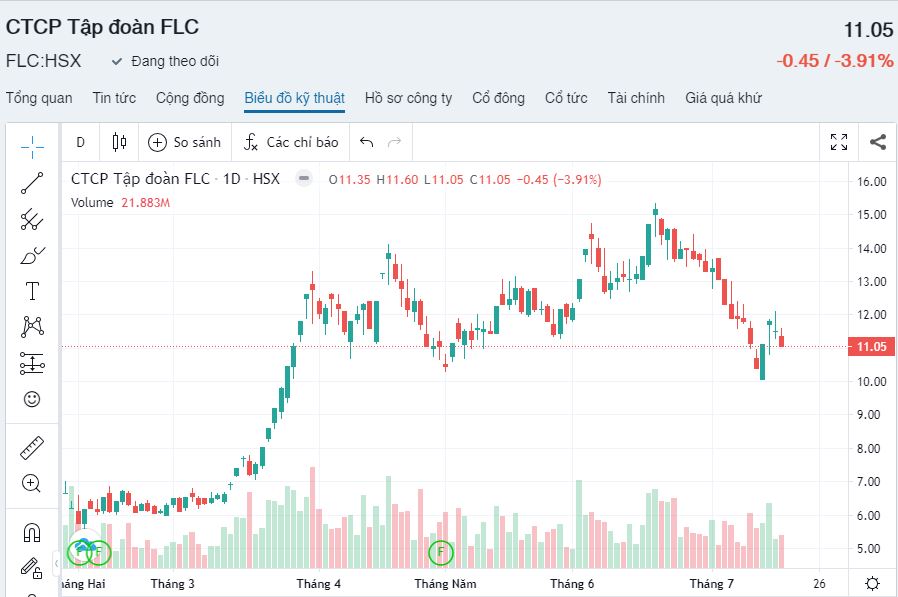The image size is (898, 597).
Task: Open the D timeframe interval dropdown
Action: [x=80, y=142]
